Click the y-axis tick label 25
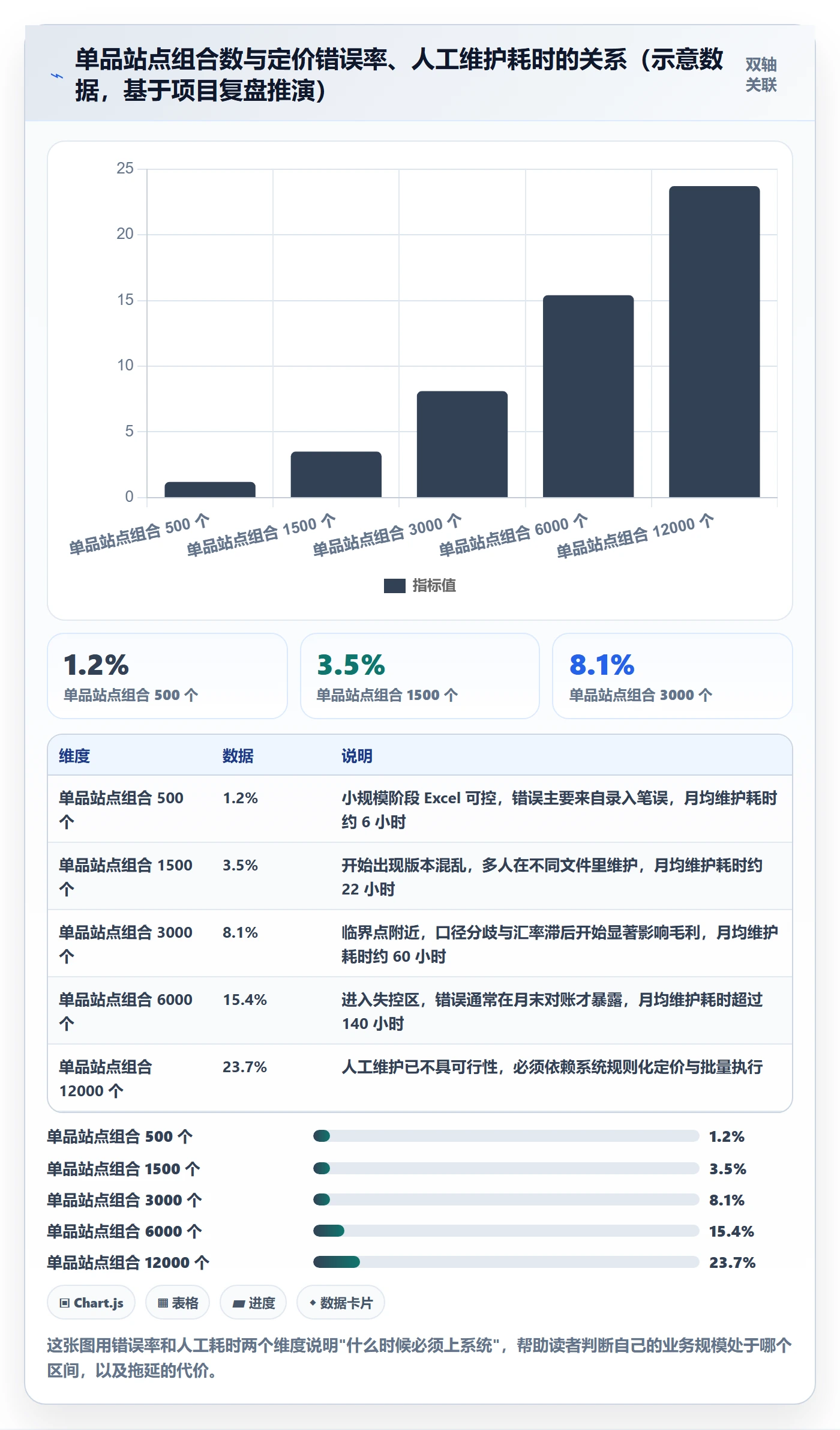The width and height of the screenshot is (840, 1430). click(125, 169)
